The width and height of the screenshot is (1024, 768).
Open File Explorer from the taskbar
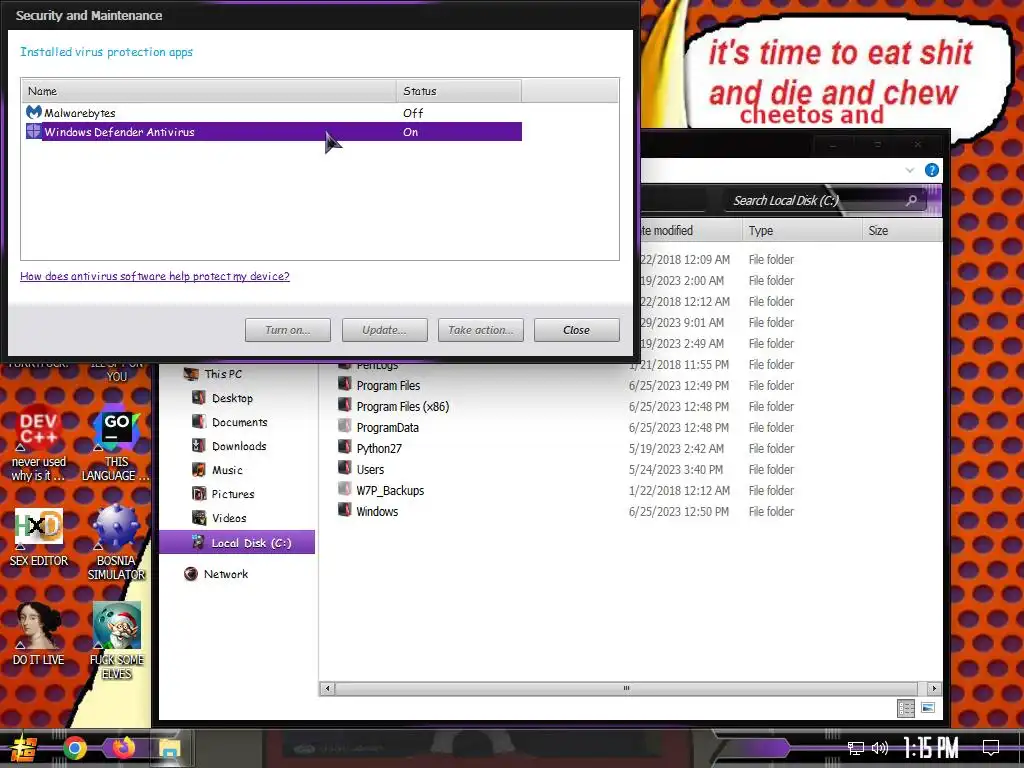[170, 748]
